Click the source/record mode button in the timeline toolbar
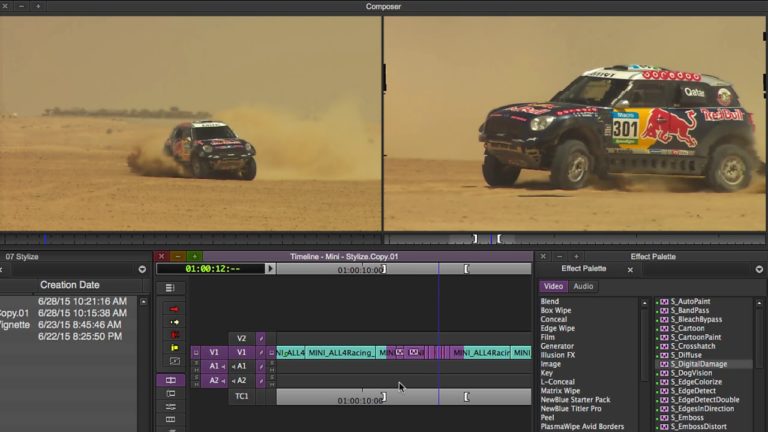This screenshot has width=768, height=432. click(170, 381)
